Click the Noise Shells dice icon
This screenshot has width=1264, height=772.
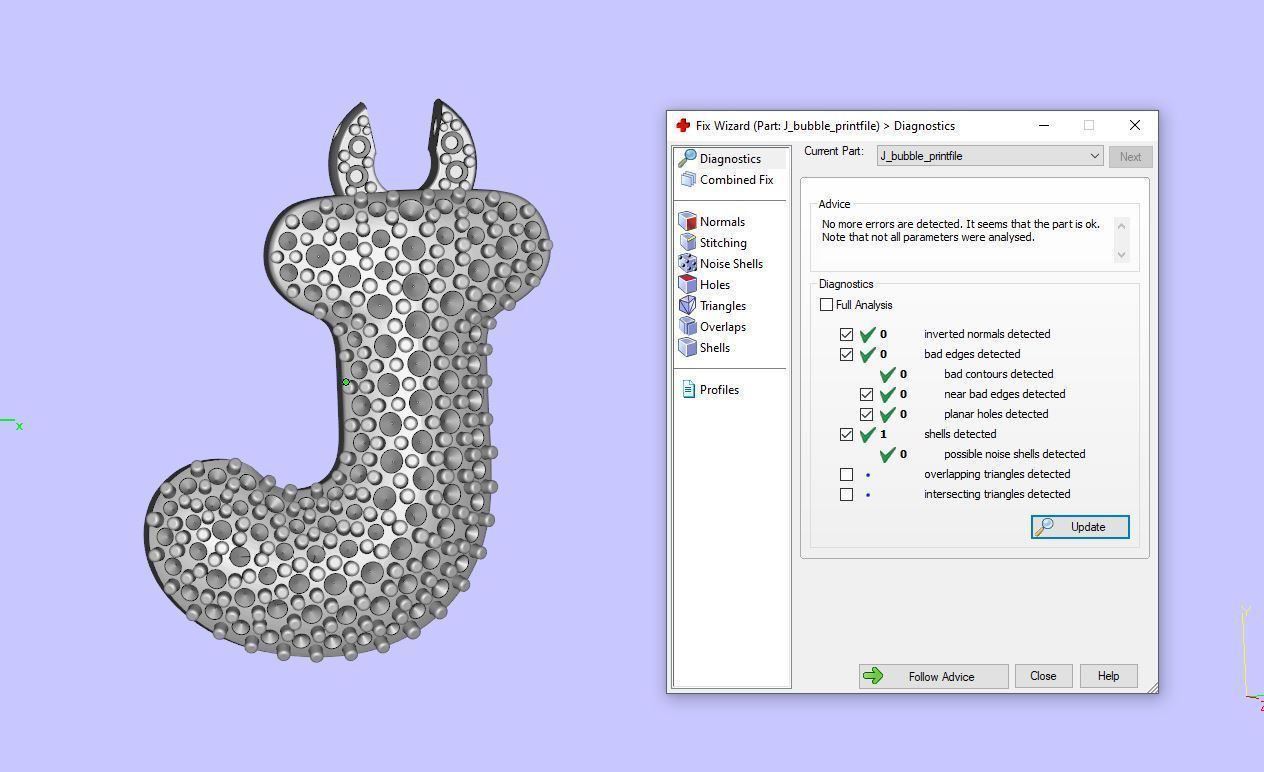687,264
